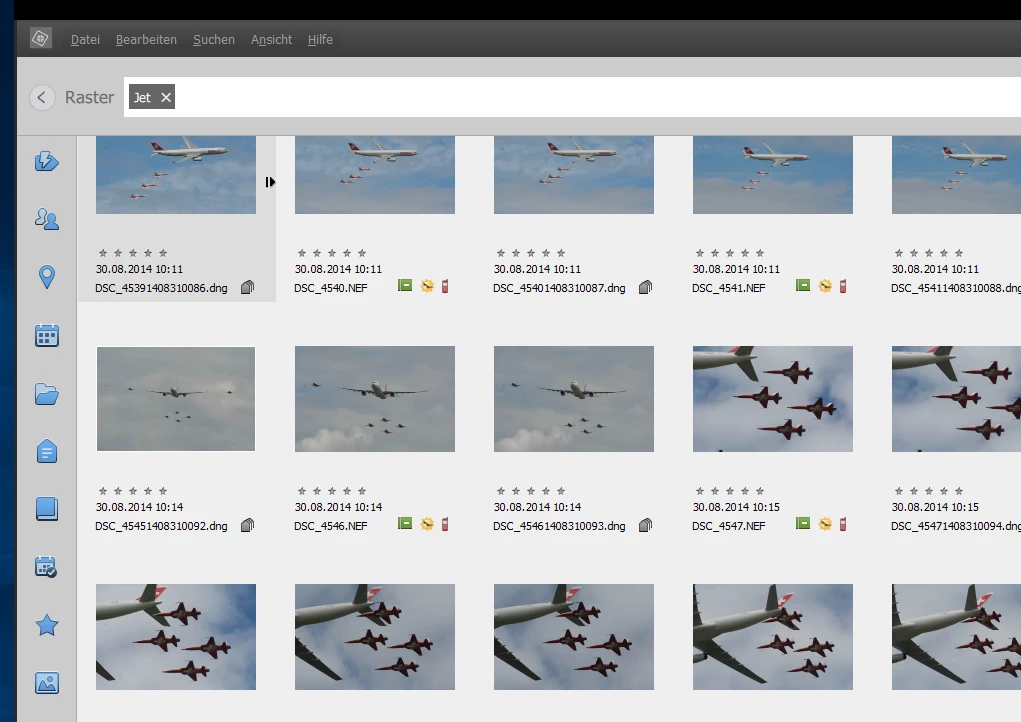Open the Bearbeiten menu
The height and width of the screenshot is (722, 1021).
(146, 40)
